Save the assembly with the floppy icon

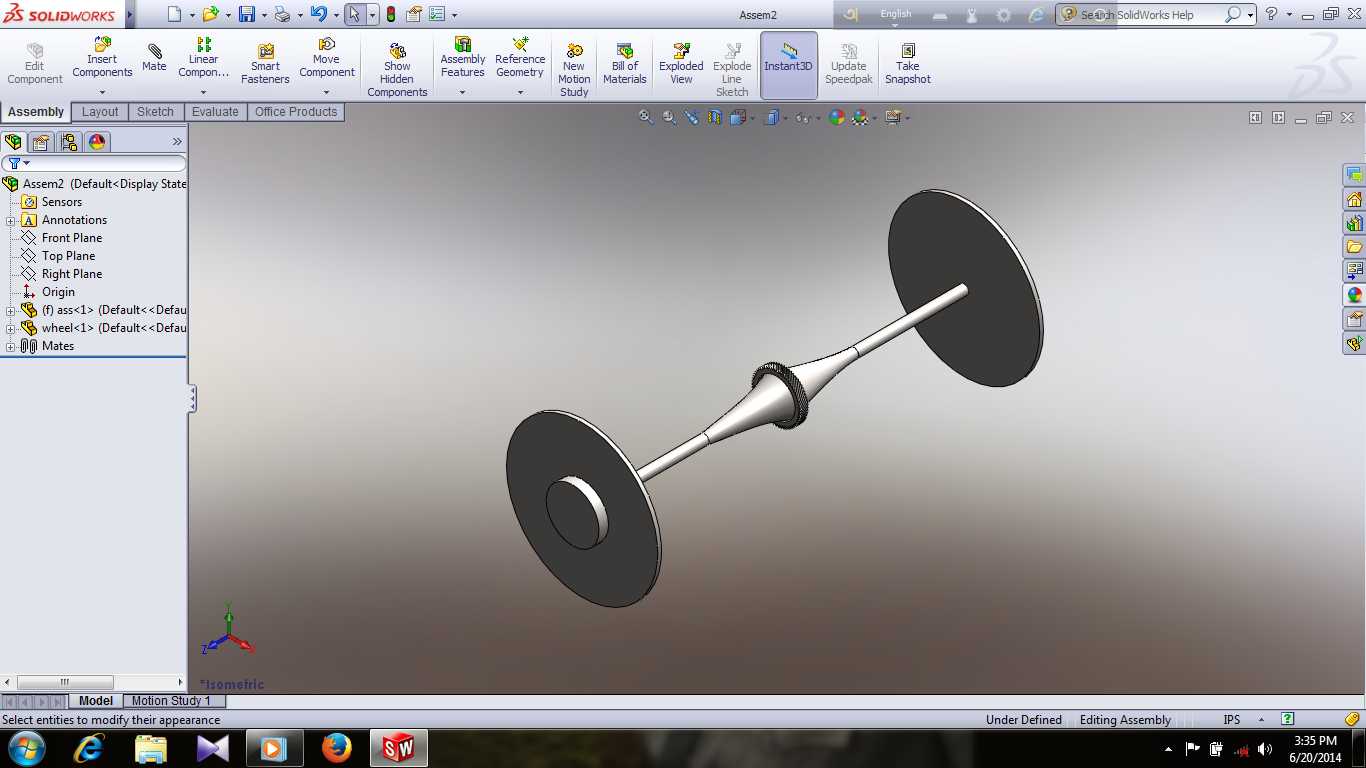coord(246,14)
